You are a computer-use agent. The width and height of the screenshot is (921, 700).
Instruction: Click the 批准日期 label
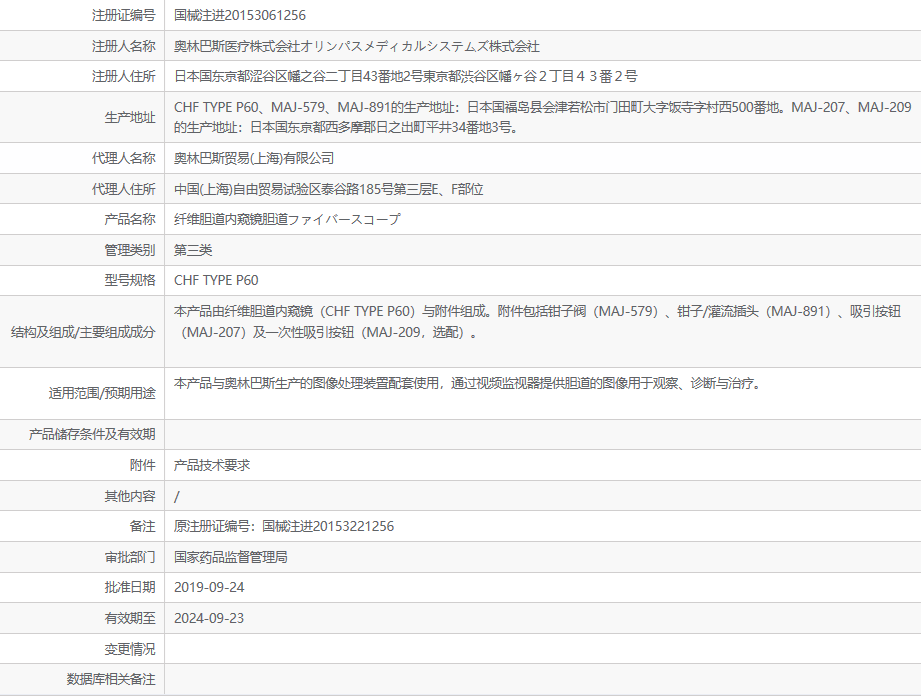click(x=130, y=587)
